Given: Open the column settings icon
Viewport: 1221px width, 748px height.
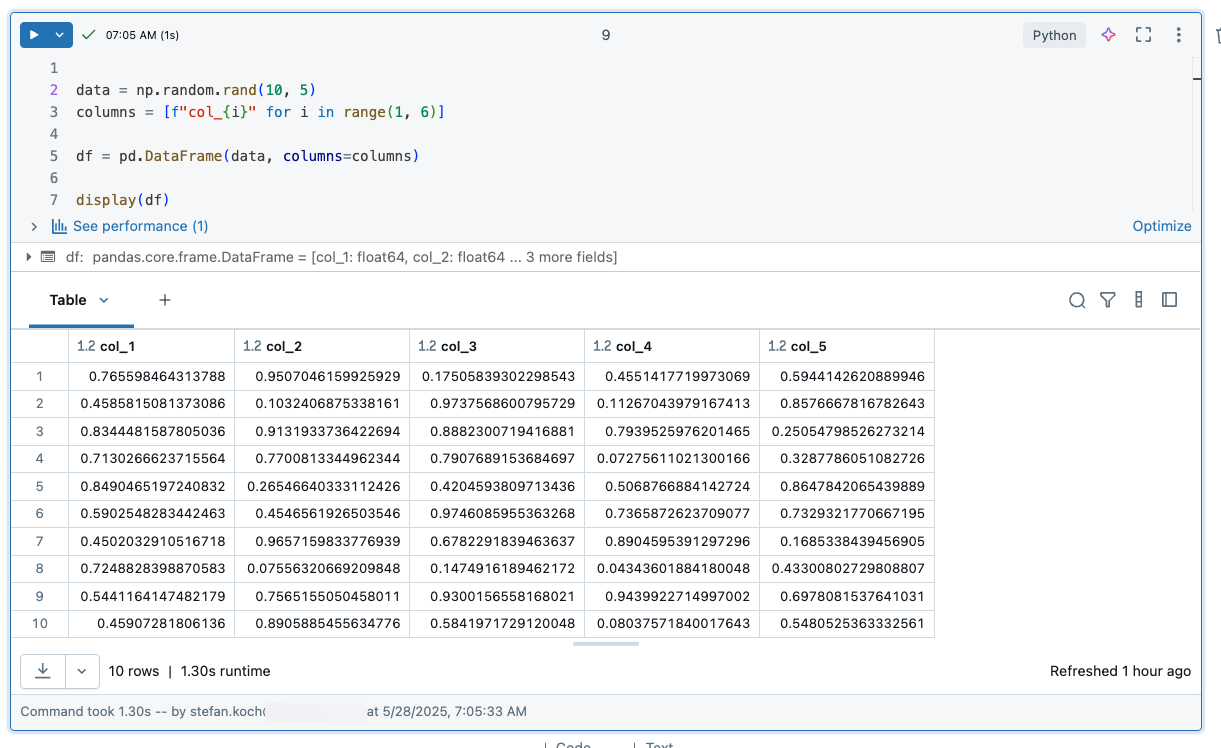Looking at the screenshot, I should (x=1139, y=300).
